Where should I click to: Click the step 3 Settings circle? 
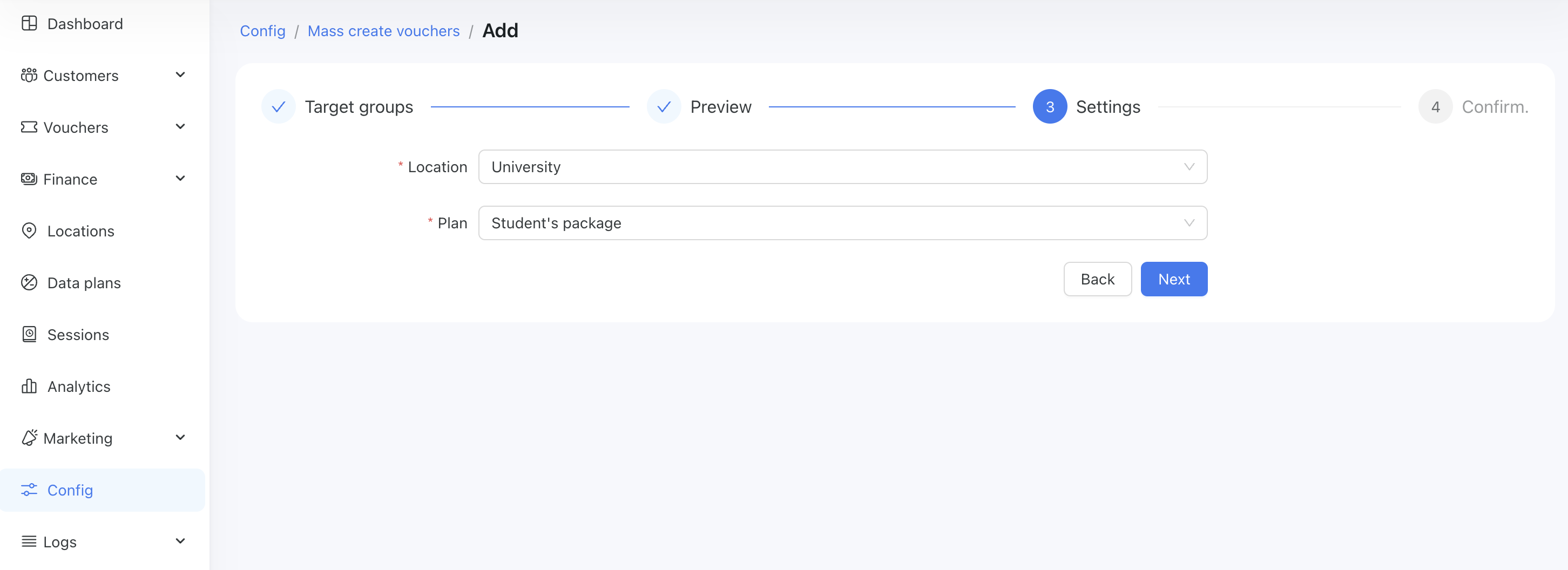point(1050,107)
